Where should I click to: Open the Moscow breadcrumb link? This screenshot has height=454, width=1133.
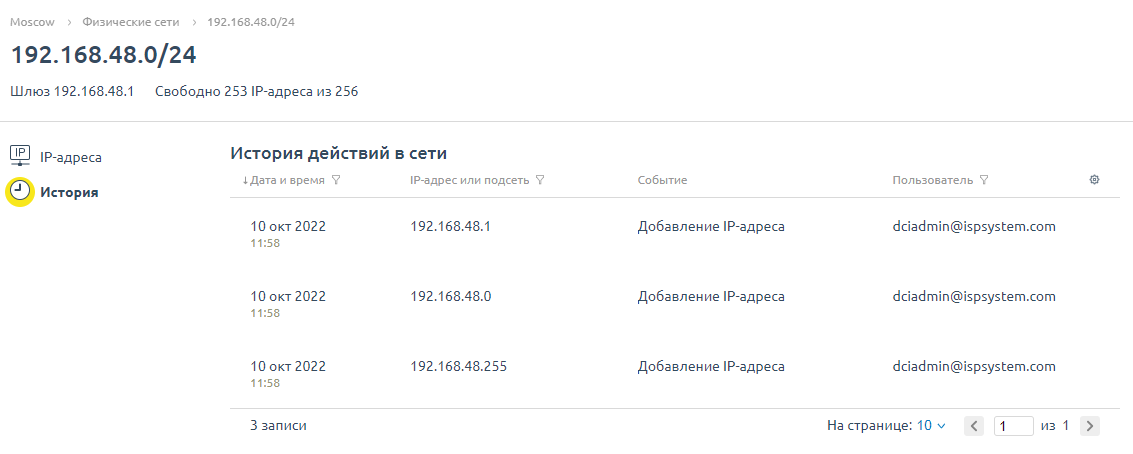tap(32, 22)
